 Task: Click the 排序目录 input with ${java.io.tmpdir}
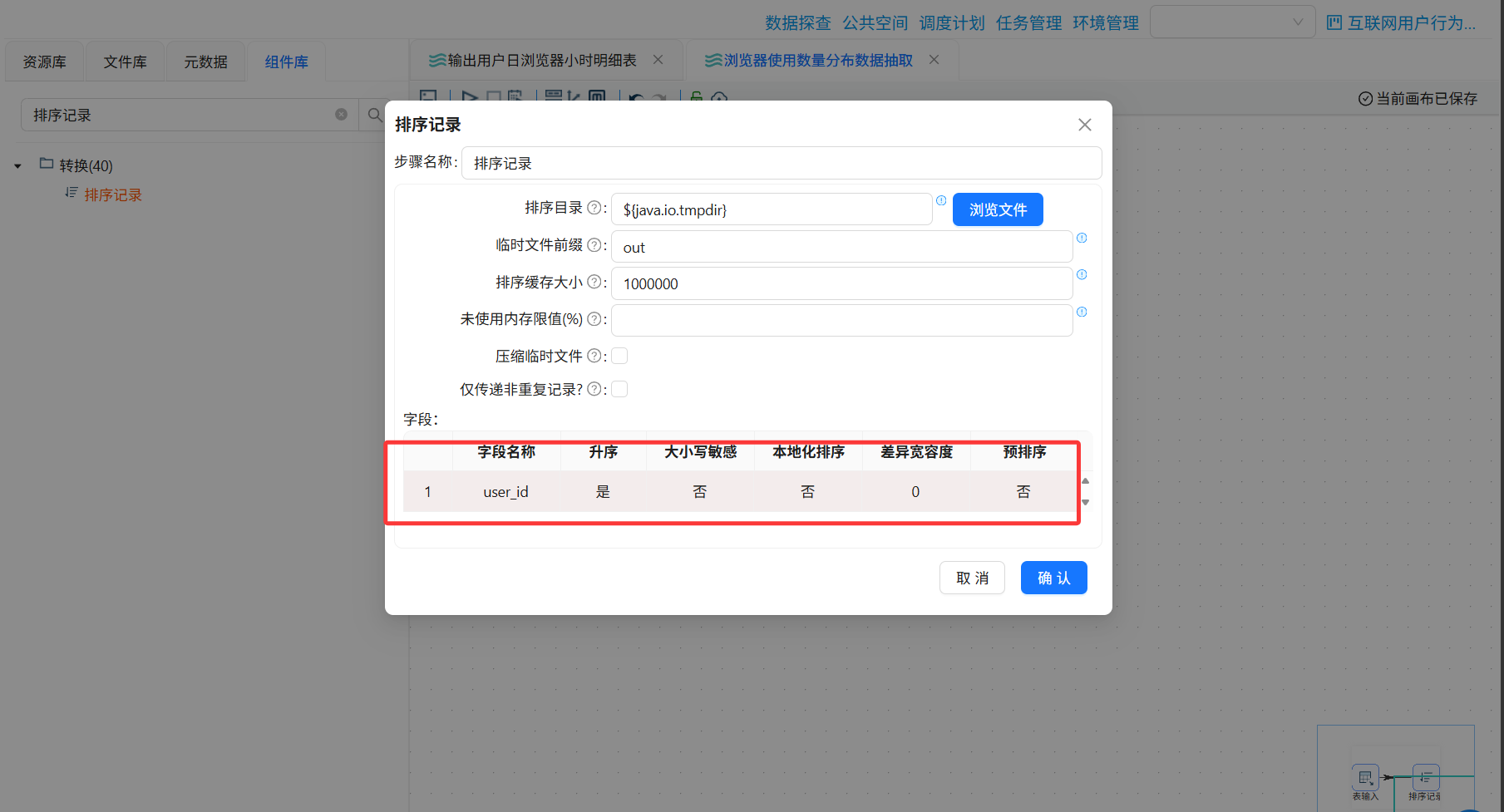[x=772, y=209]
